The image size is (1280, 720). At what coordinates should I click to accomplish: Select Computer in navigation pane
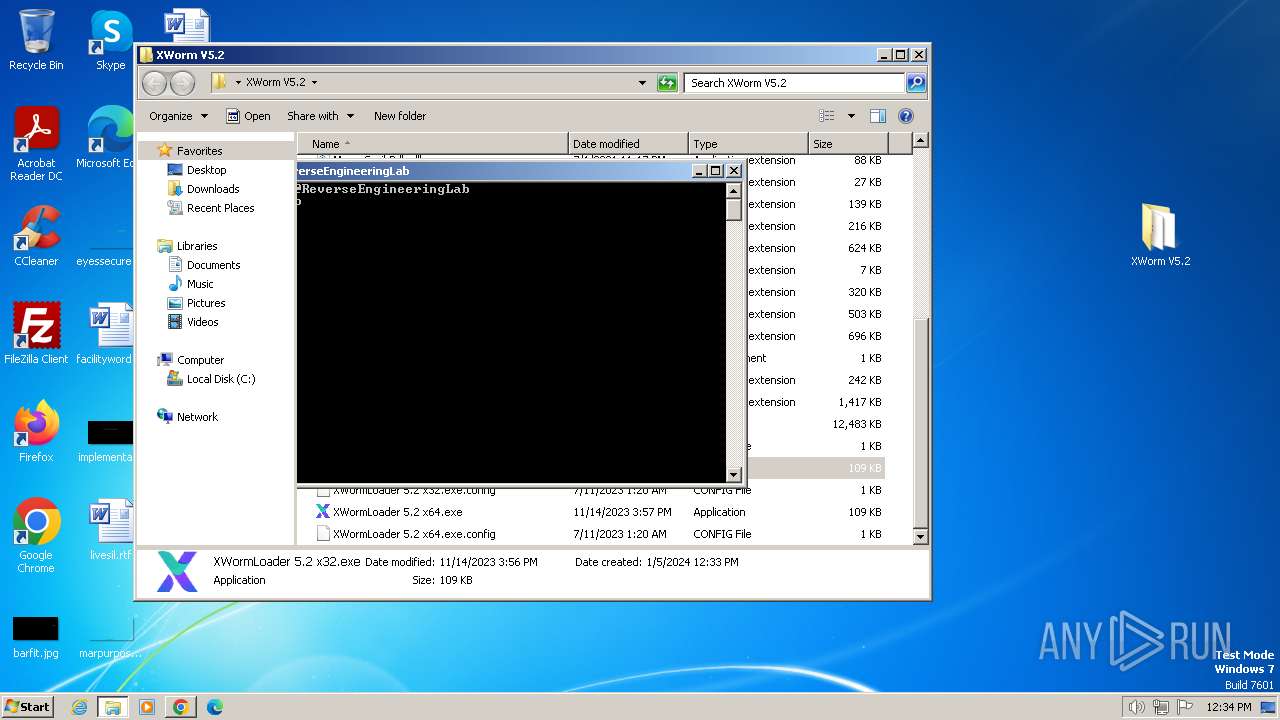point(200,360)
